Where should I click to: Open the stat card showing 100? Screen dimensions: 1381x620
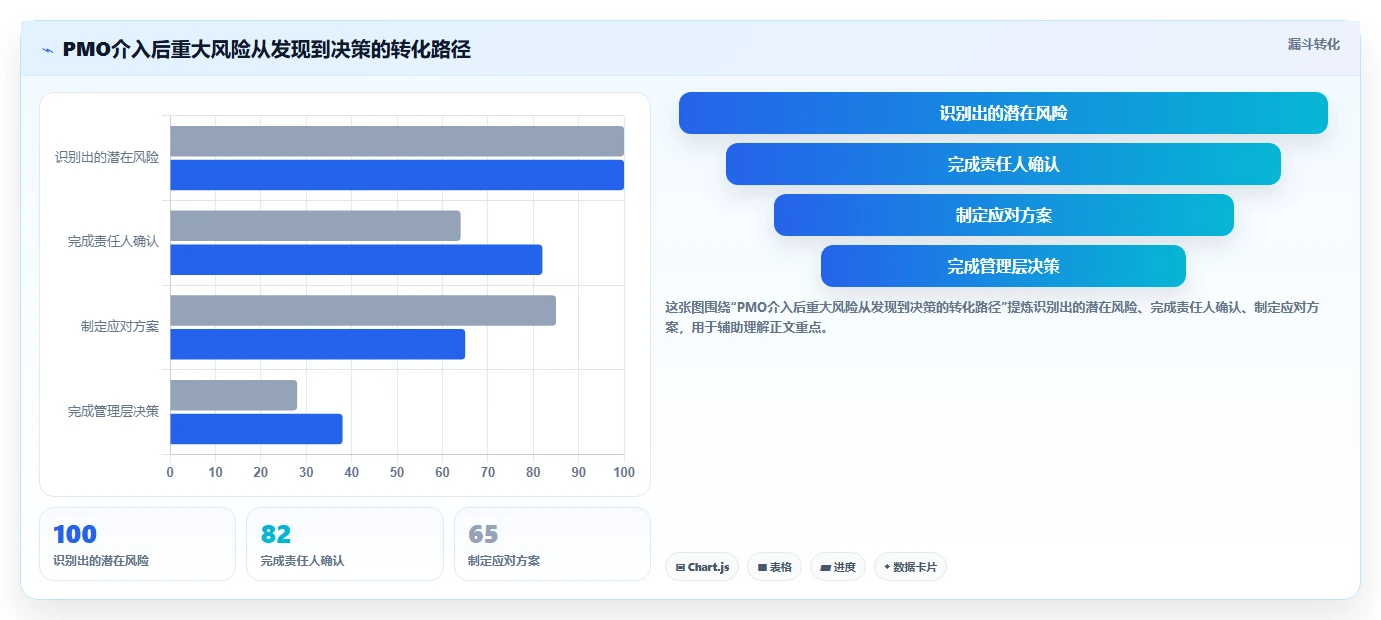(x=137, y=544)
